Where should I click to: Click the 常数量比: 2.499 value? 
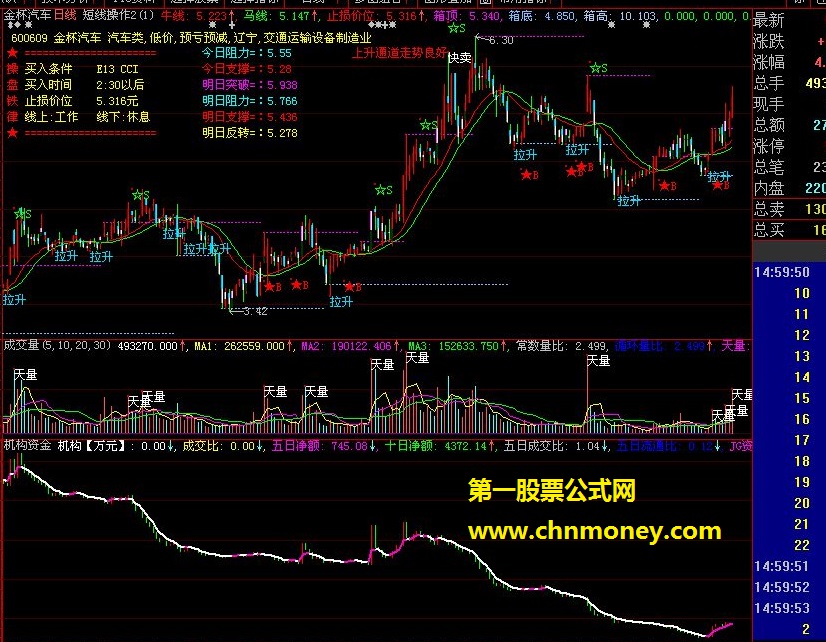click(561, 346)
